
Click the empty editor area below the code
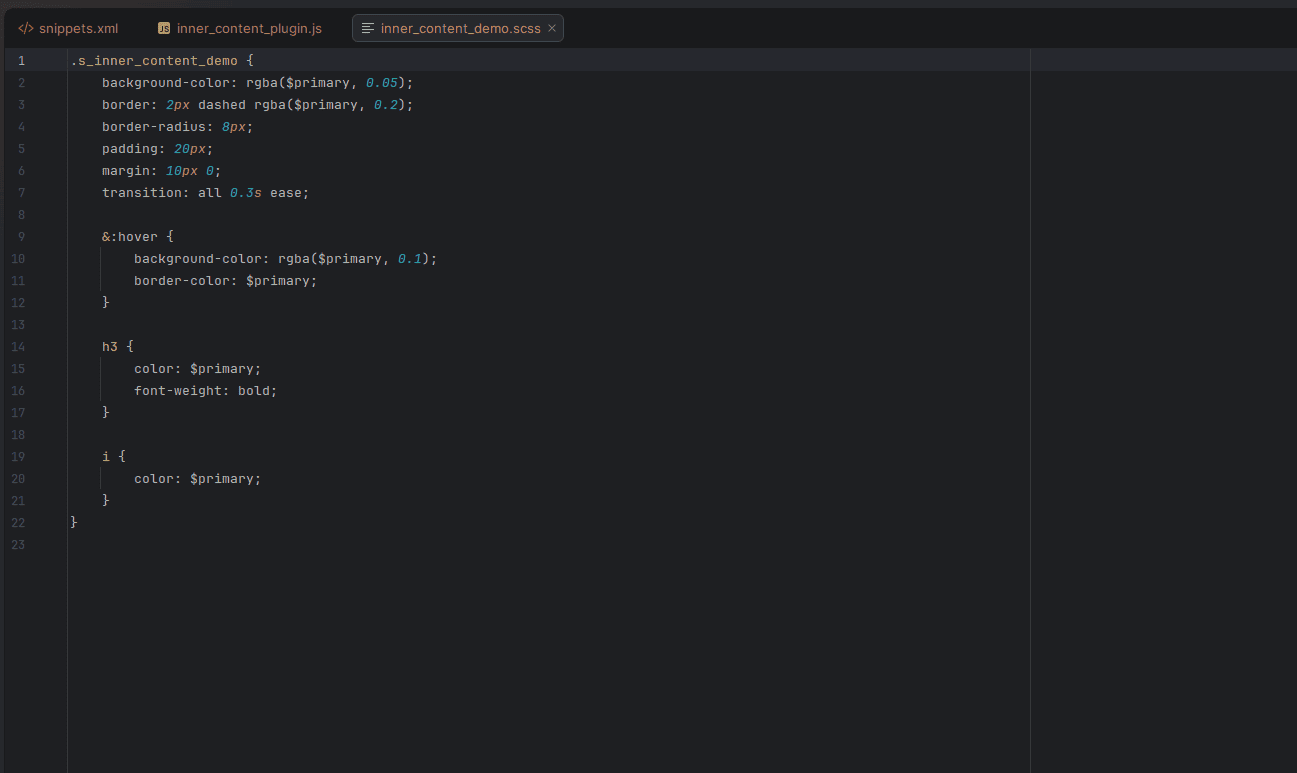[x=500, y=650]
